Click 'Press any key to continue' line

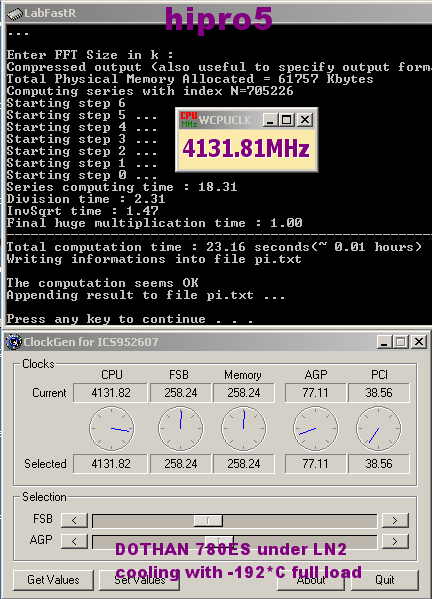[130, 319]
